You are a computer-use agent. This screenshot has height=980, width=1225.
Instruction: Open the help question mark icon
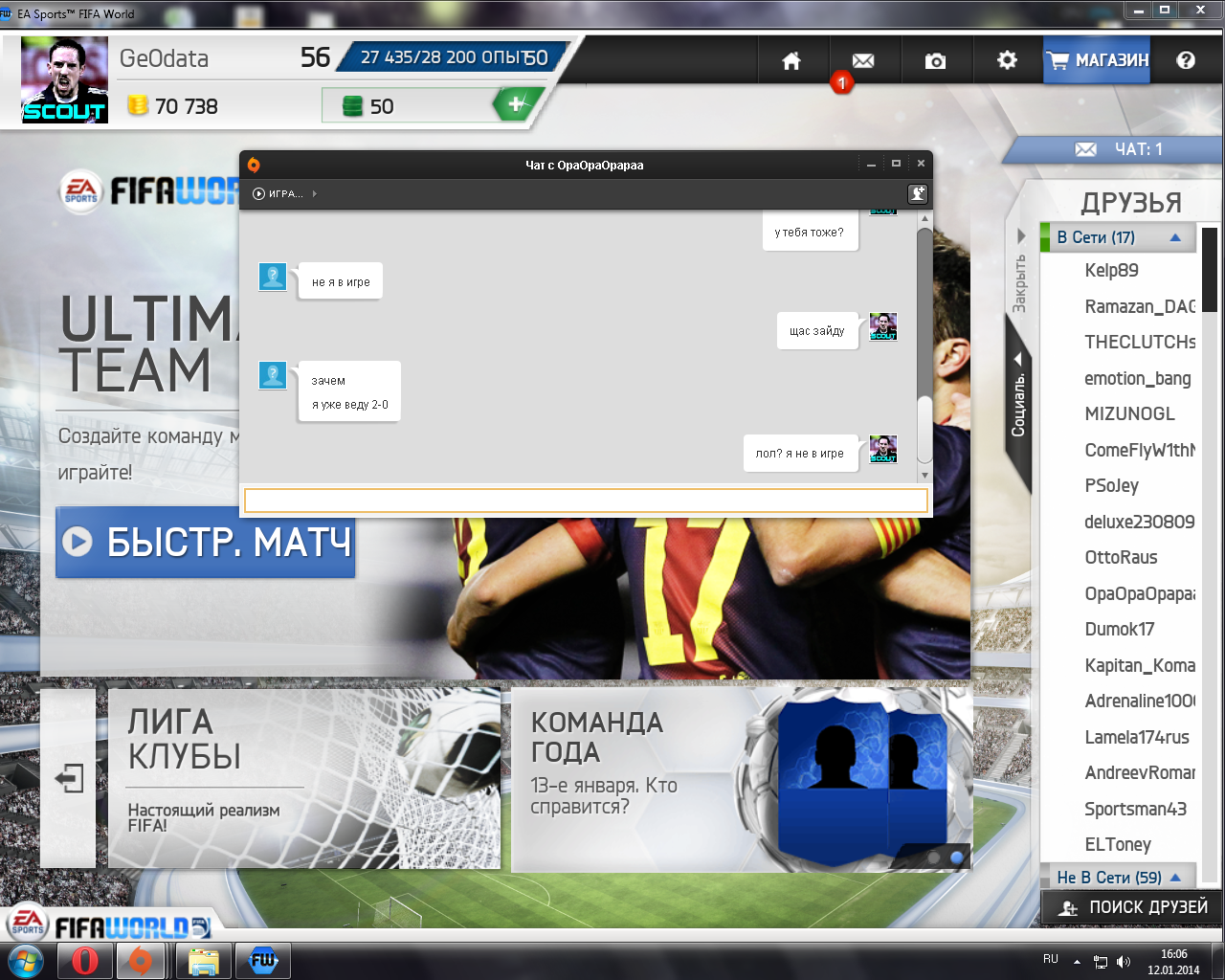pyautogui.click(x=1186, y=60)
